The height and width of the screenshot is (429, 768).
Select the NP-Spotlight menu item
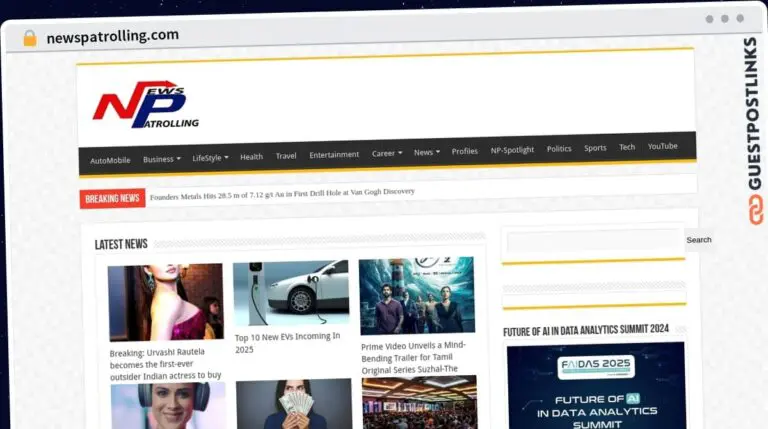(512, 150)
